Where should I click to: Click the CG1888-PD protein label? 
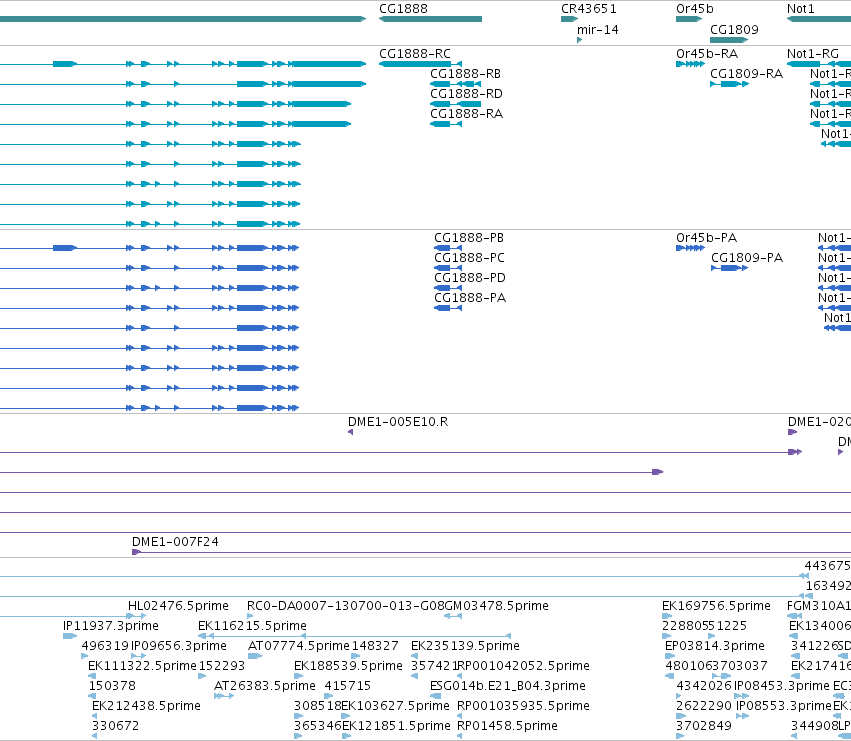point(469,278)
